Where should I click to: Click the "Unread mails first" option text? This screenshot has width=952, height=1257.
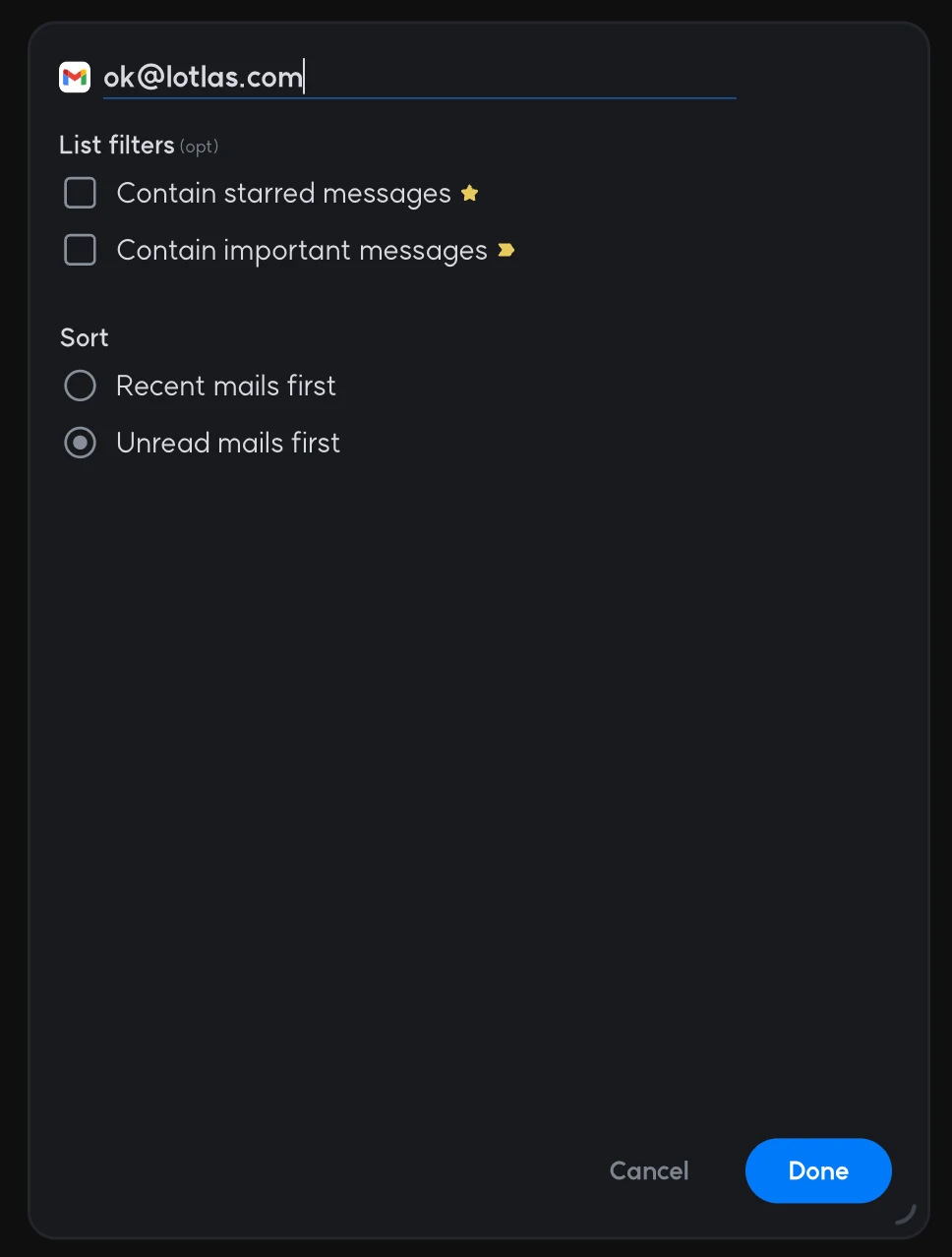point(228,443)
